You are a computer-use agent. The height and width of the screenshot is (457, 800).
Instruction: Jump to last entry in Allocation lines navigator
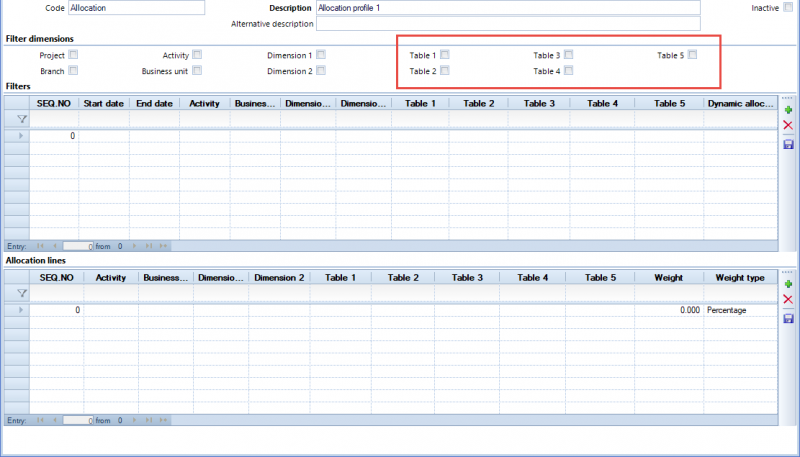(x=148, y=420)
